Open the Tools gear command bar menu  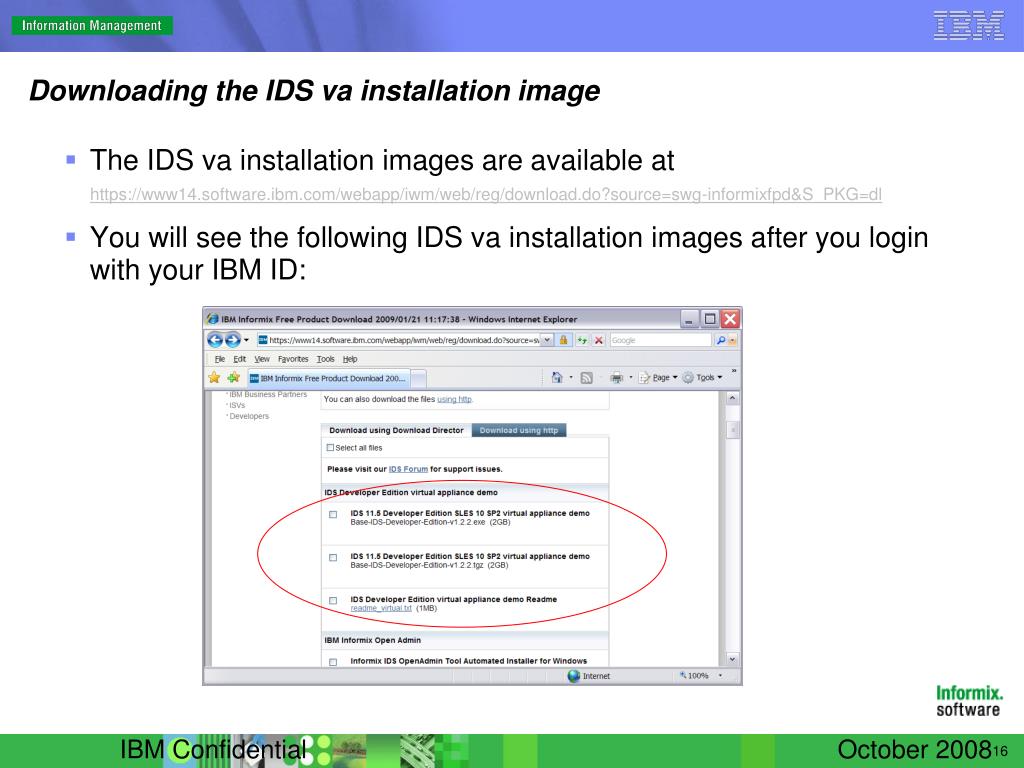pyautogui.click(x=702, y=377)
